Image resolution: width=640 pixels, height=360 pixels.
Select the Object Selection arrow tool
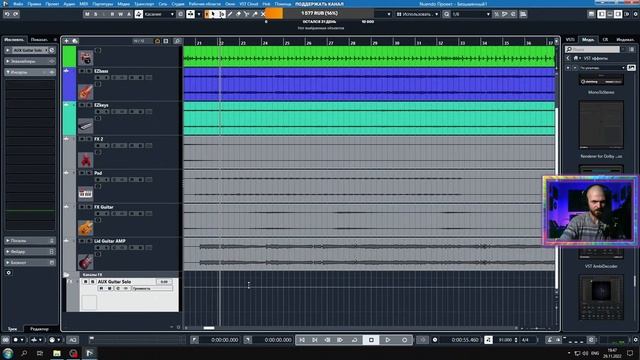(213, 14)
